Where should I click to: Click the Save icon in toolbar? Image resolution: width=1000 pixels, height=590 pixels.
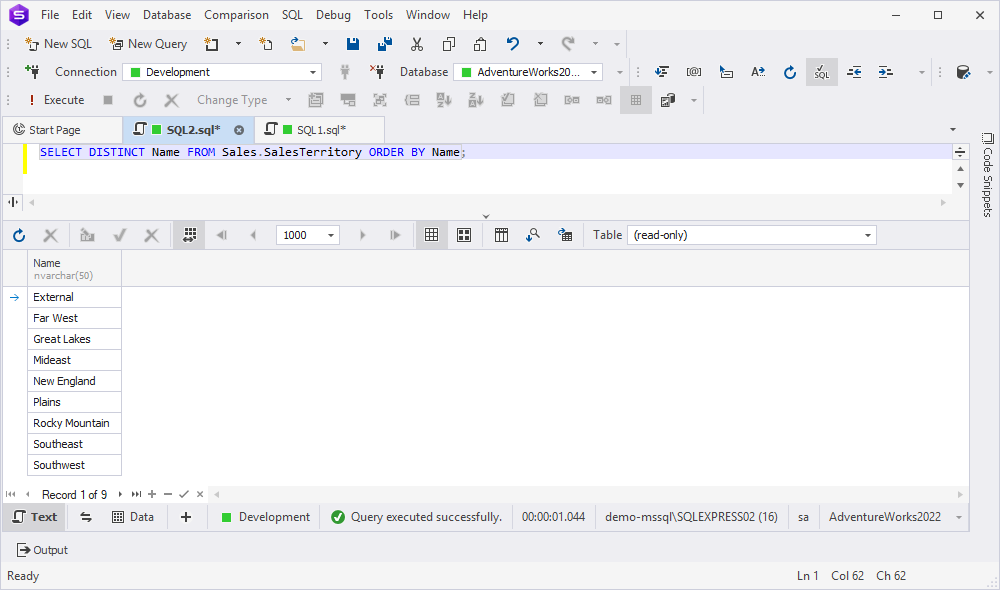click(x=353, y=43)
